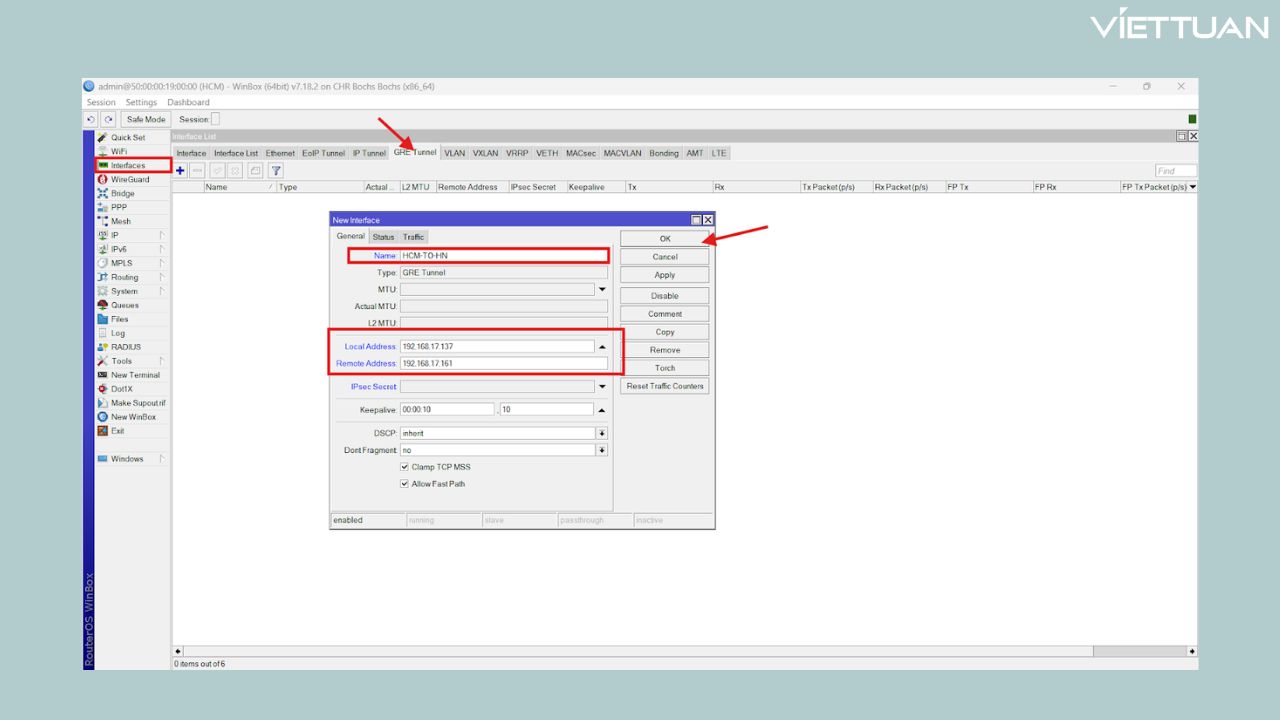Expand the IPsec Secret field arrow
Viewport: 1280px width, 720px height.
[602, 387]
